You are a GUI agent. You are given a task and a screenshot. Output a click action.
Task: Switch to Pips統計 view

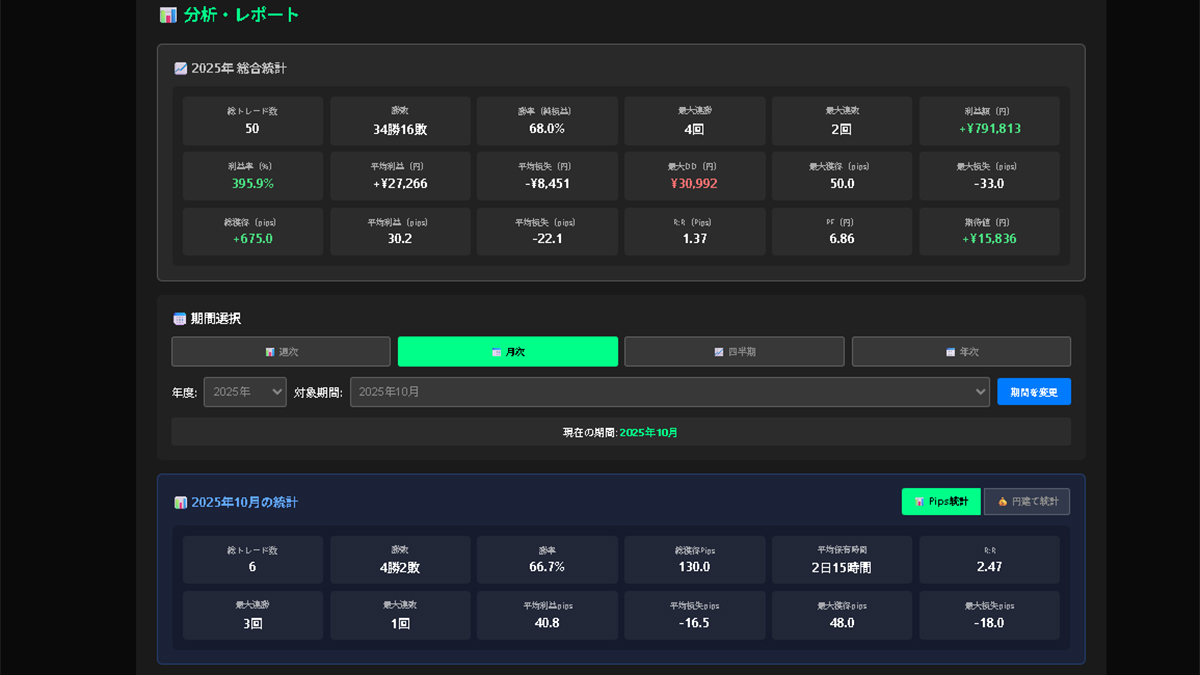coord(941,502)
